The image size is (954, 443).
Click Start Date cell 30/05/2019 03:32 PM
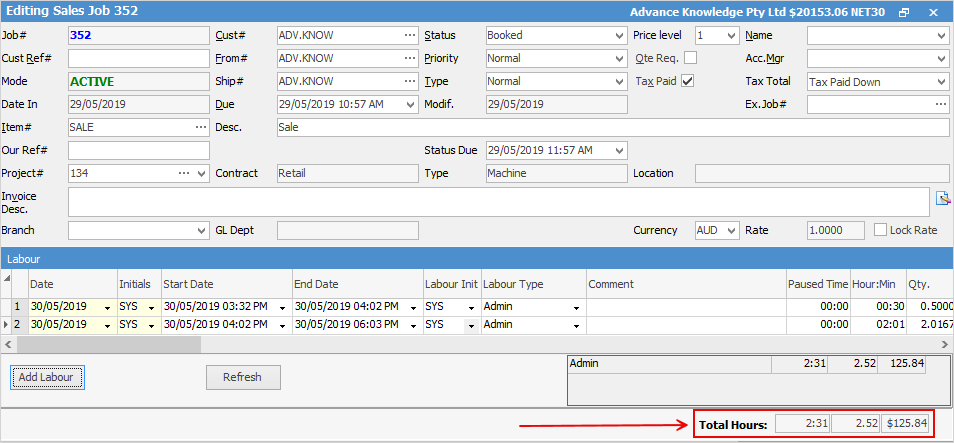coord(227,307)
